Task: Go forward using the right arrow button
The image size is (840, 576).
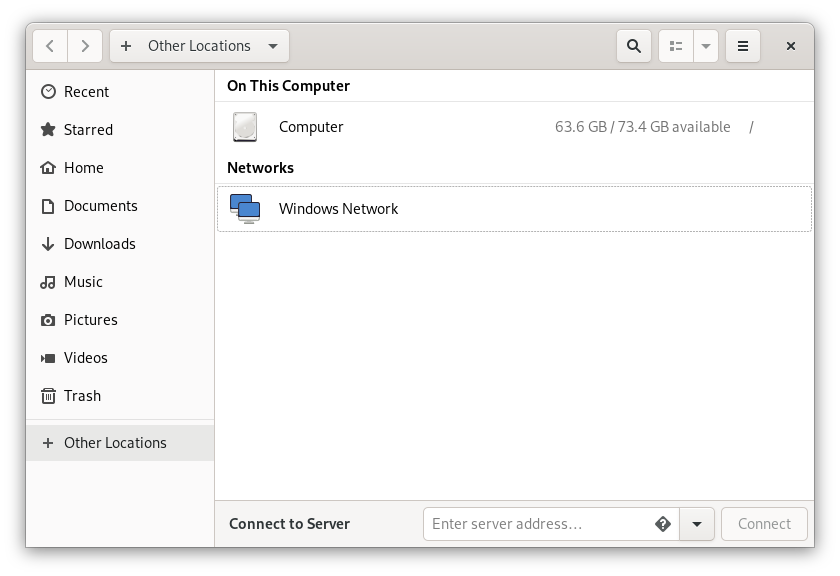Action: pos(85,46)
